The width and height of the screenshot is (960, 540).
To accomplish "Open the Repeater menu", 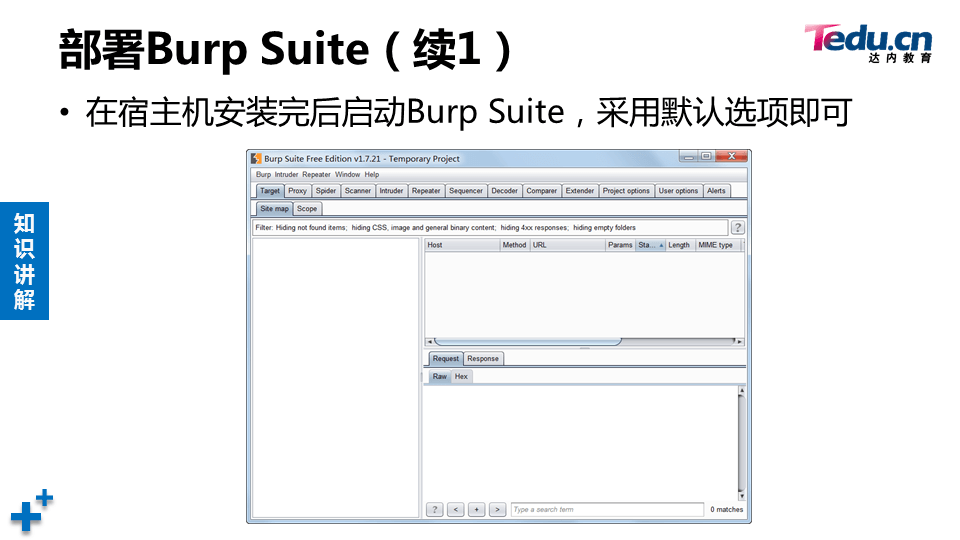I will pos(316,174).
